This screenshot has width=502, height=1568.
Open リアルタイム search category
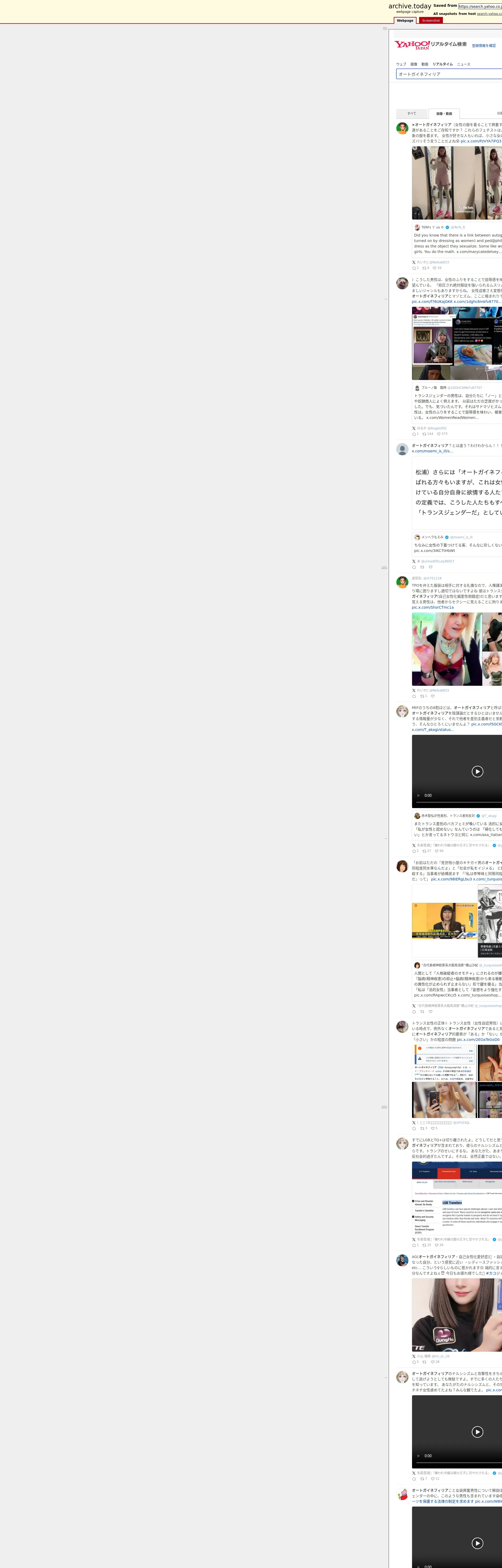point(443,64)
